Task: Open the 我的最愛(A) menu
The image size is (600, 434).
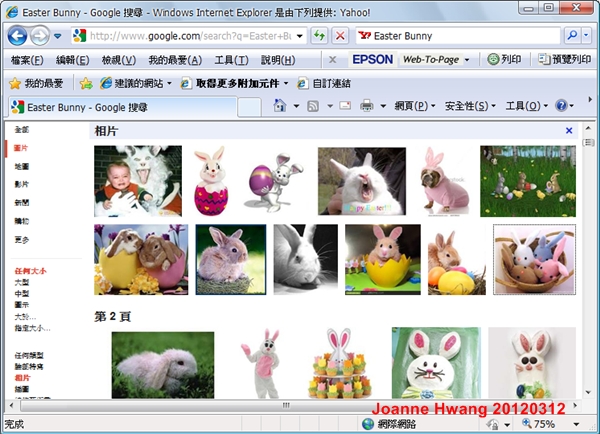Action: pyautogui.click(x=175, y=60)
